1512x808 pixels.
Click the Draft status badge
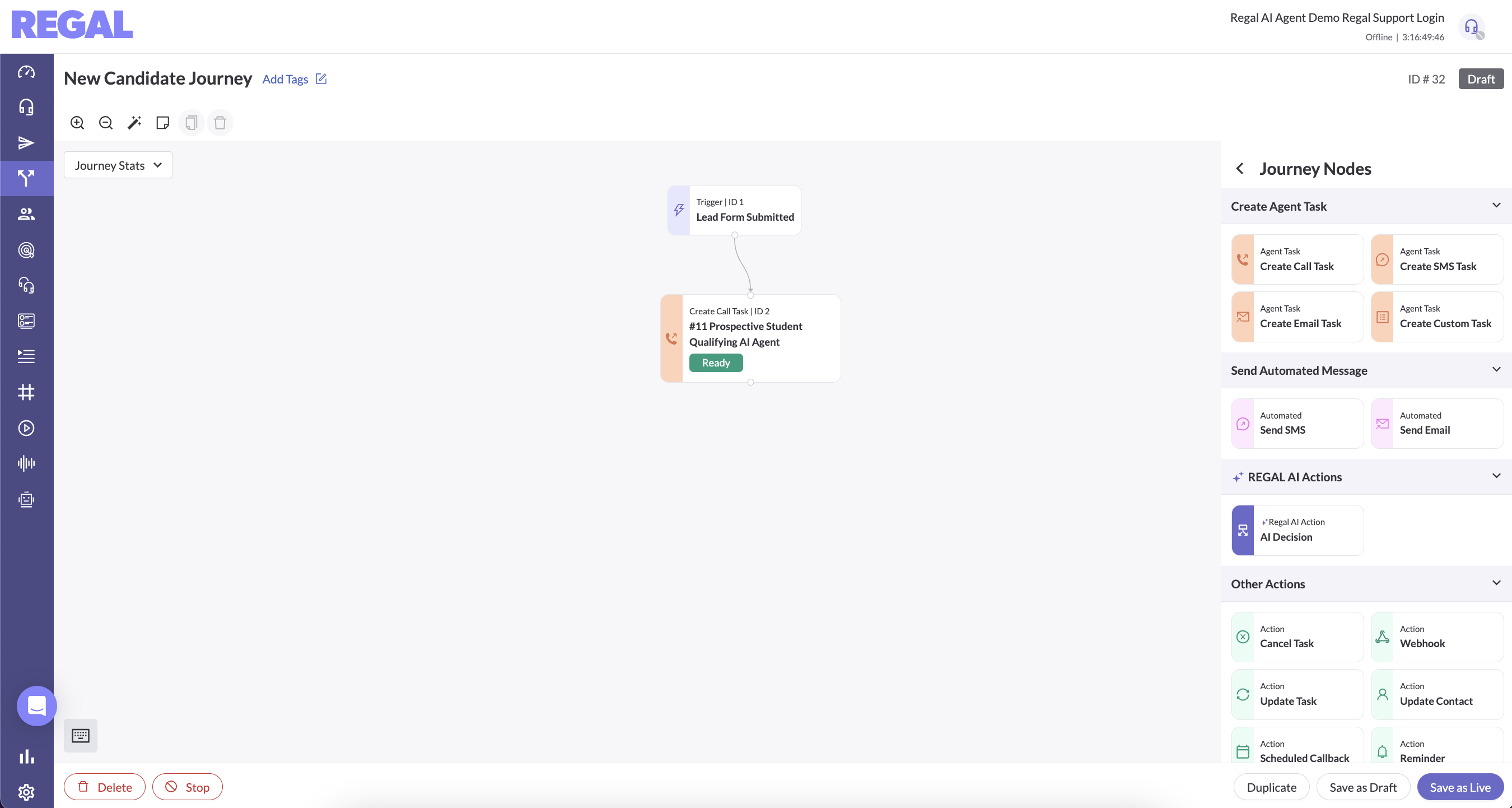tap(1481, 78)
